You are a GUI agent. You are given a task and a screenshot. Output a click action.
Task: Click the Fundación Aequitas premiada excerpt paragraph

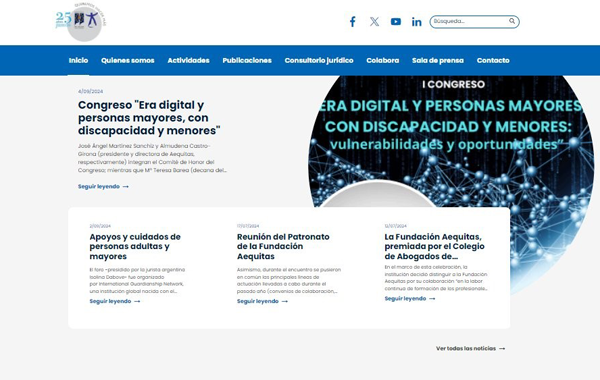click(436, 278)
